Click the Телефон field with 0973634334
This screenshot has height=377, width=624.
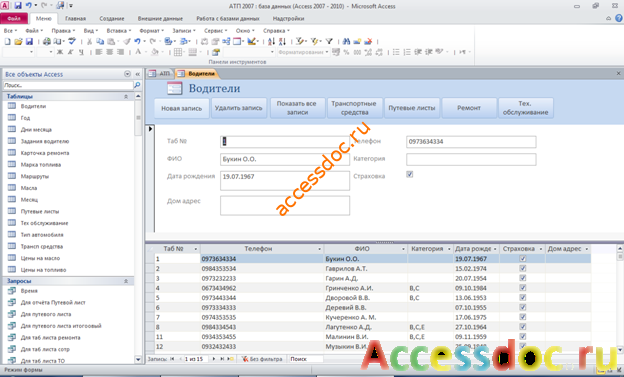click(x=471, y=142)
